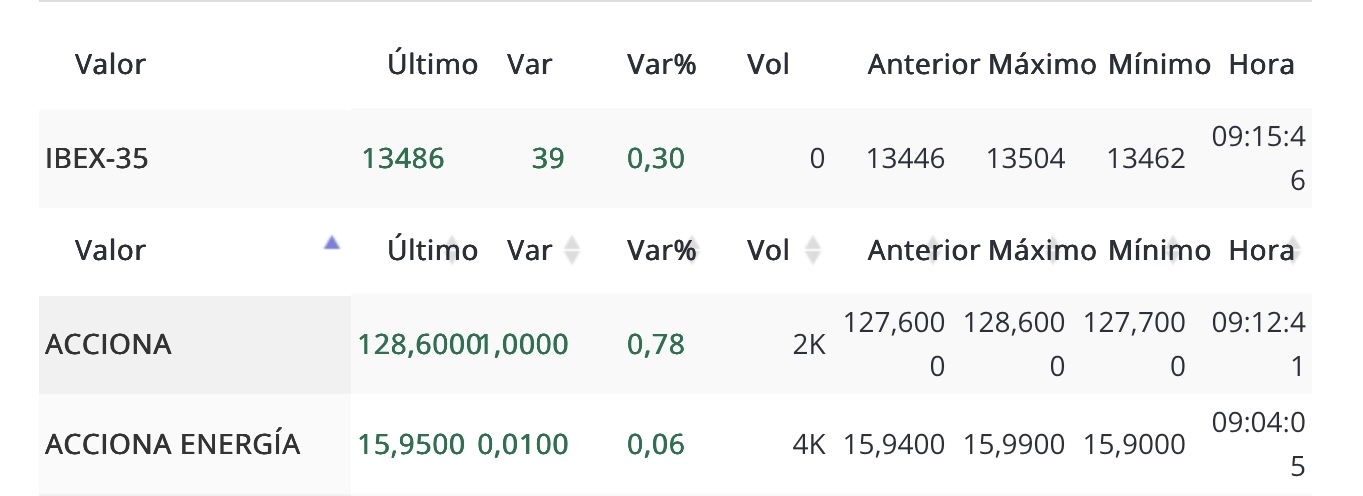The image size is (1363, 496).
Task: Click ACCIONA ENERGÍA last price 15,9500
Action: coord(411,444)
